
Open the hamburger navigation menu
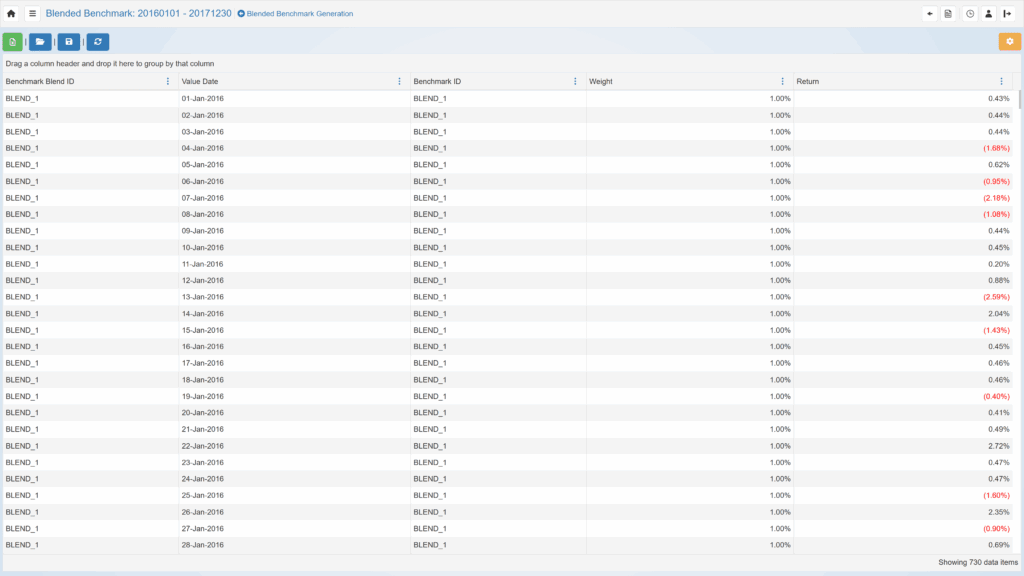[32, 14]
